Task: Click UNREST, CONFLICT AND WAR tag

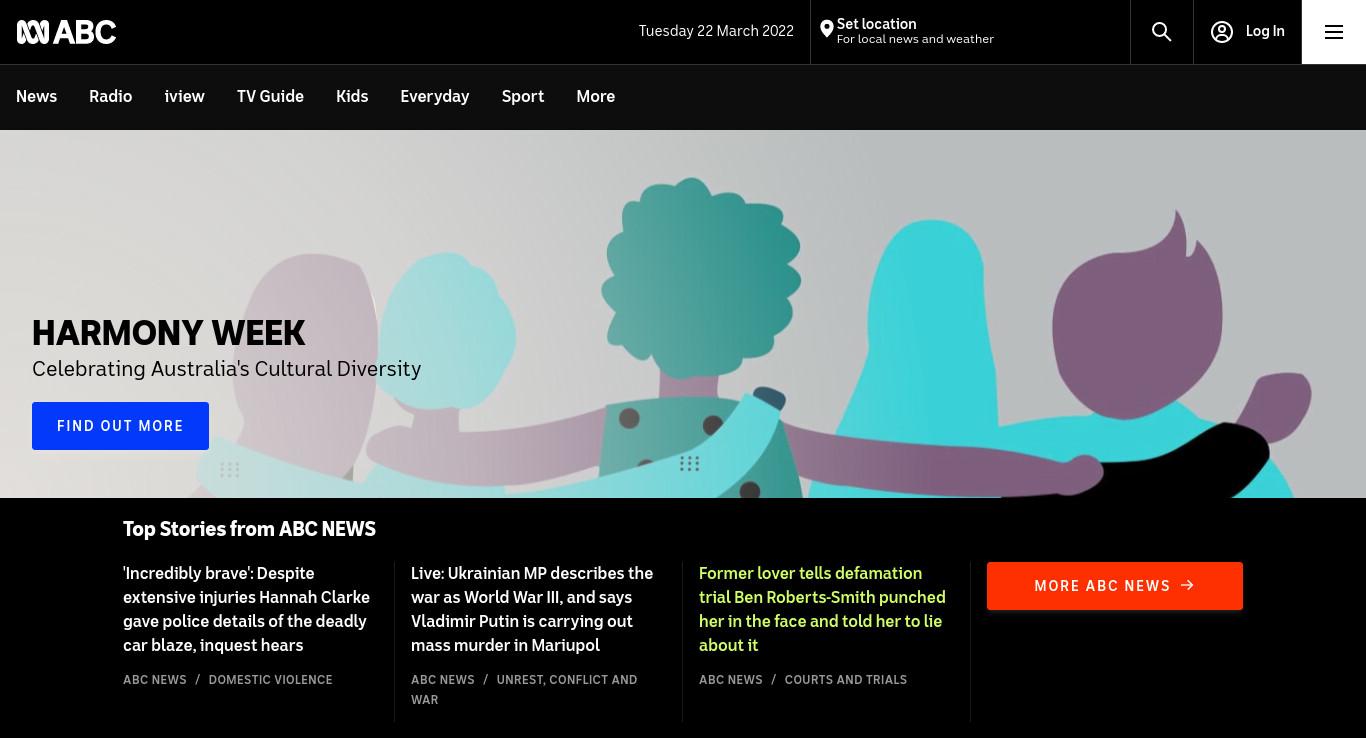Action: (x=524, y=690)
